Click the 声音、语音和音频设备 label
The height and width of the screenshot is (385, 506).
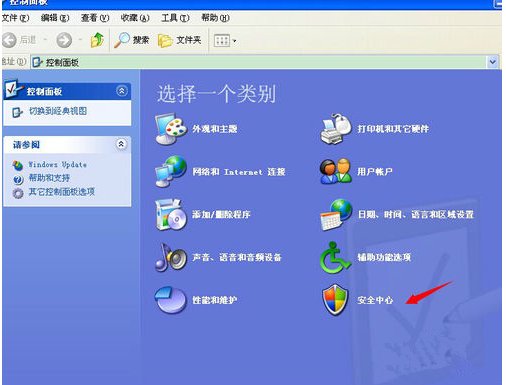click(237, 257)
